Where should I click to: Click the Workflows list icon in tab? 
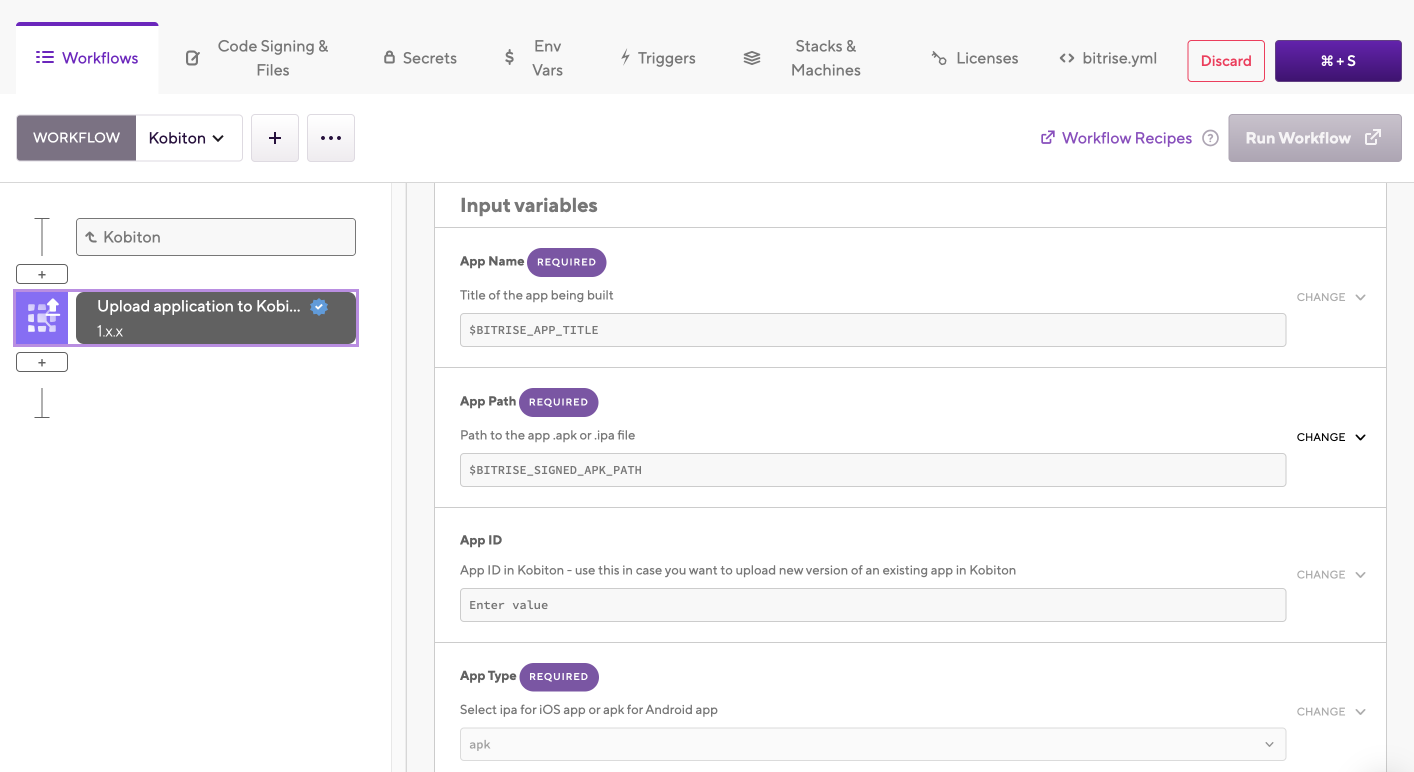pyautogui.click(x=44, y=58)
